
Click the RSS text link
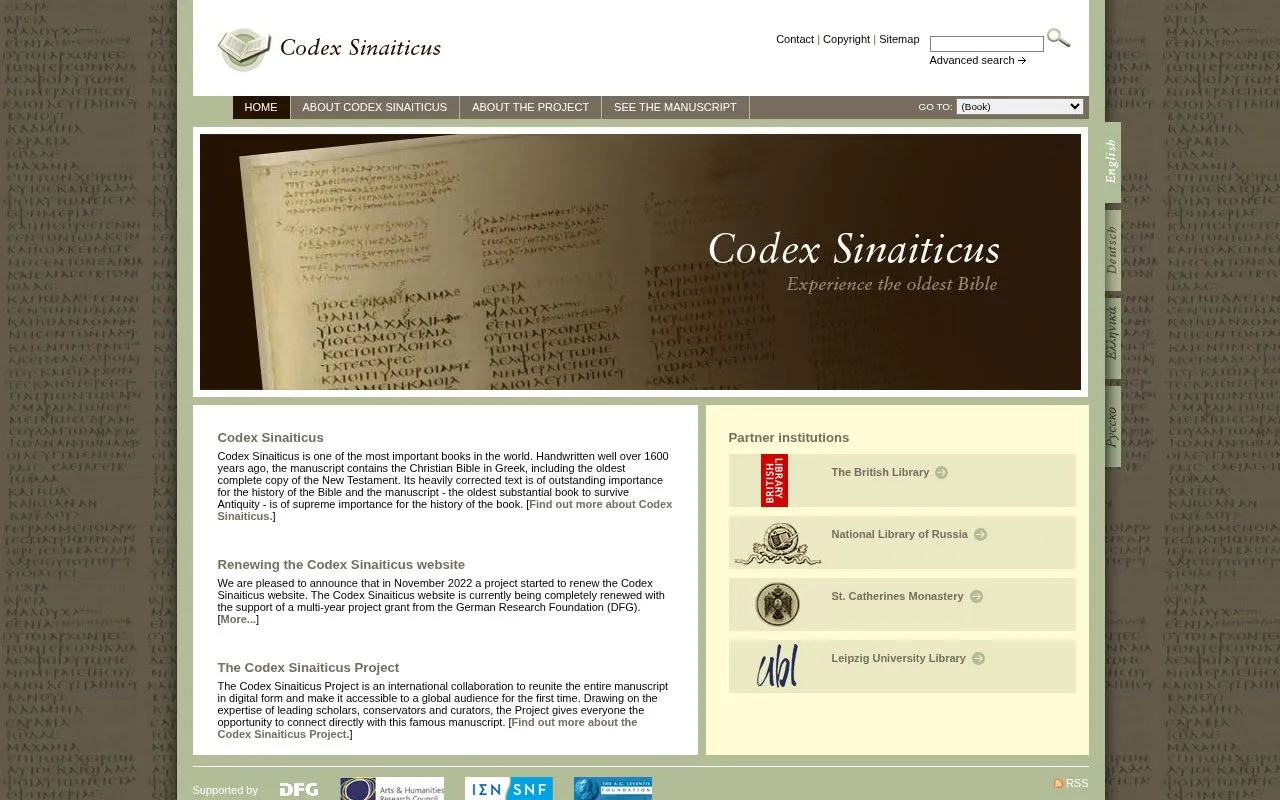coord(1077,784)
